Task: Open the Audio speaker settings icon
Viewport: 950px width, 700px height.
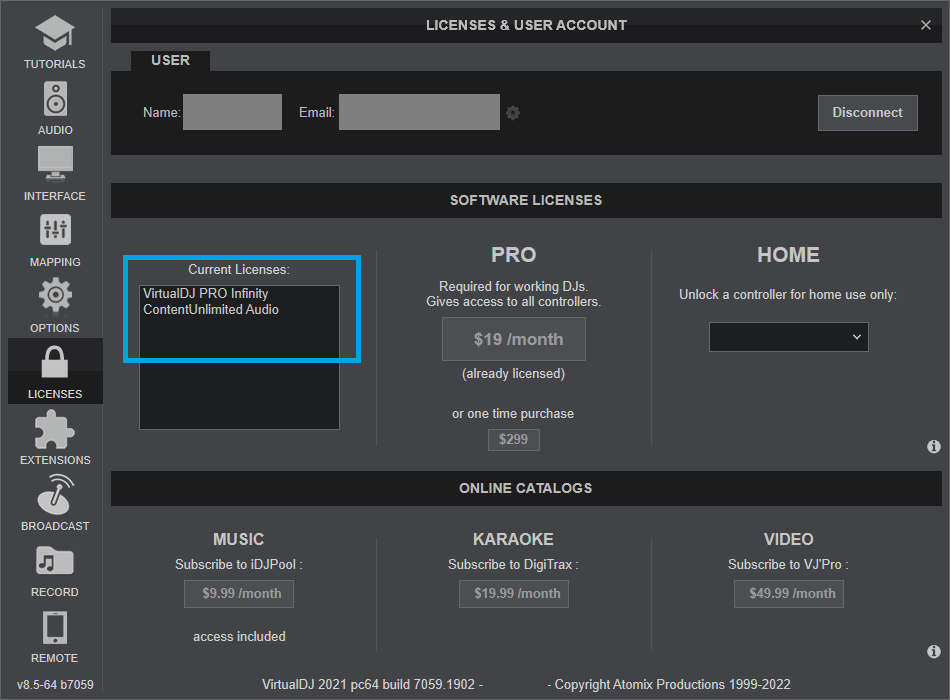Action: (x=55, y=98)
